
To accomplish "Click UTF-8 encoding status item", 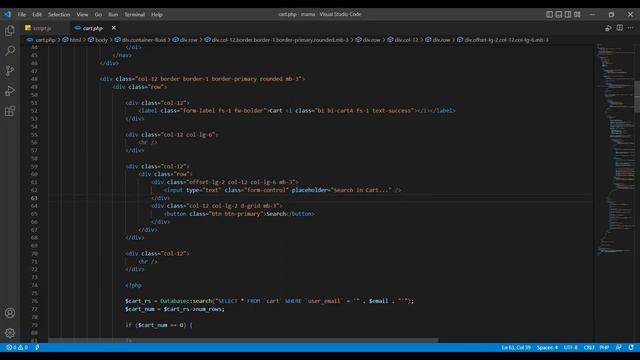I will click(x=570, y=348).
